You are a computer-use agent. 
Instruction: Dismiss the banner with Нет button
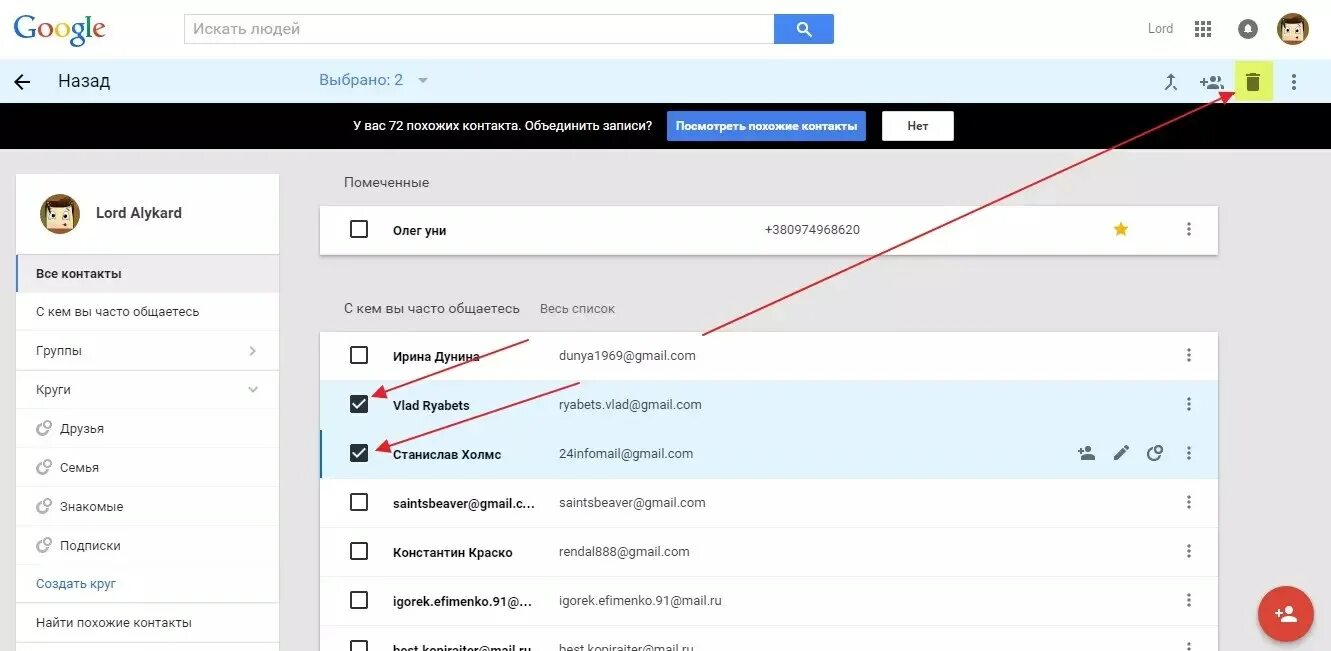coord(918,126)
